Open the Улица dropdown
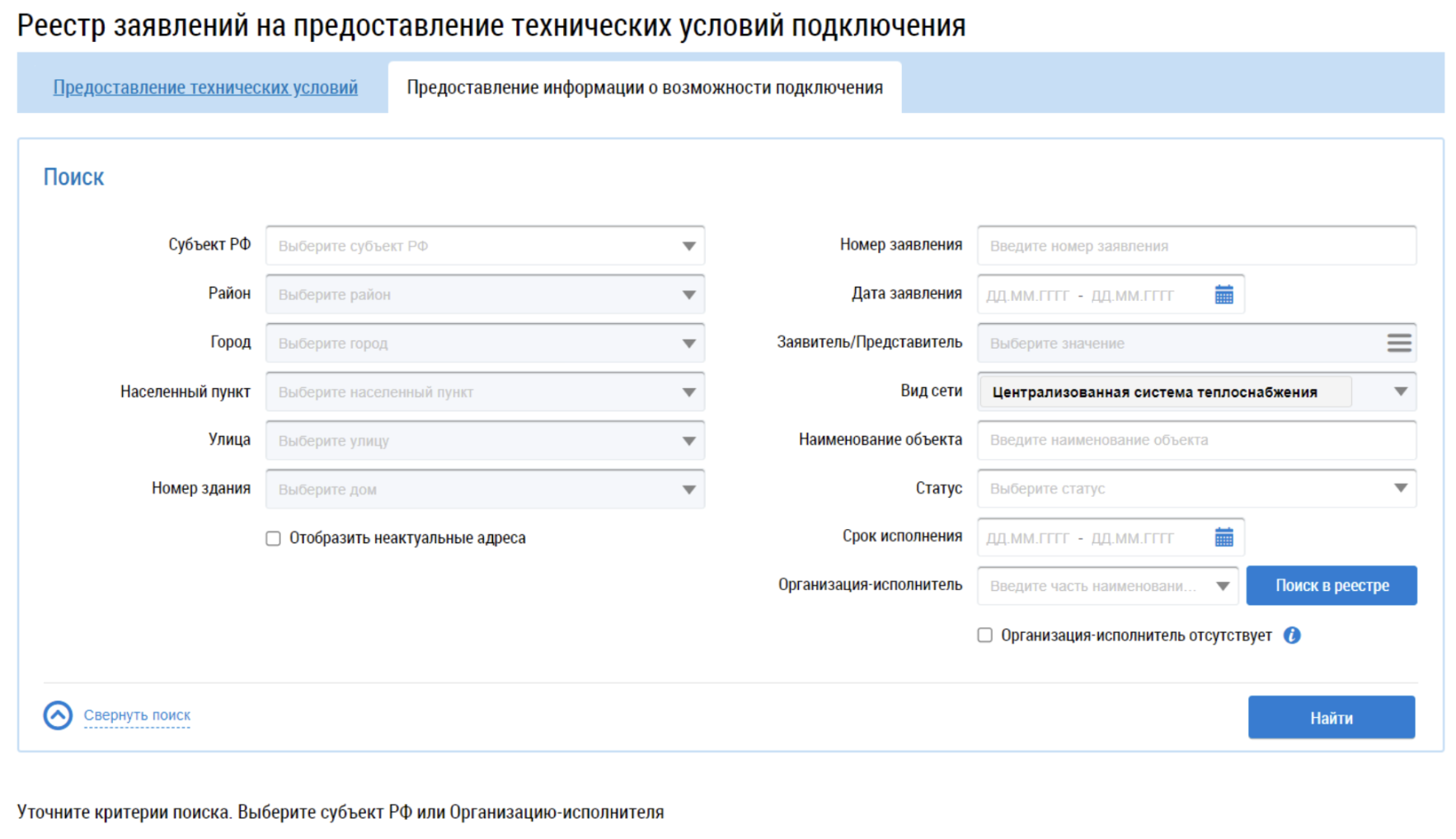 pos(688,441)
